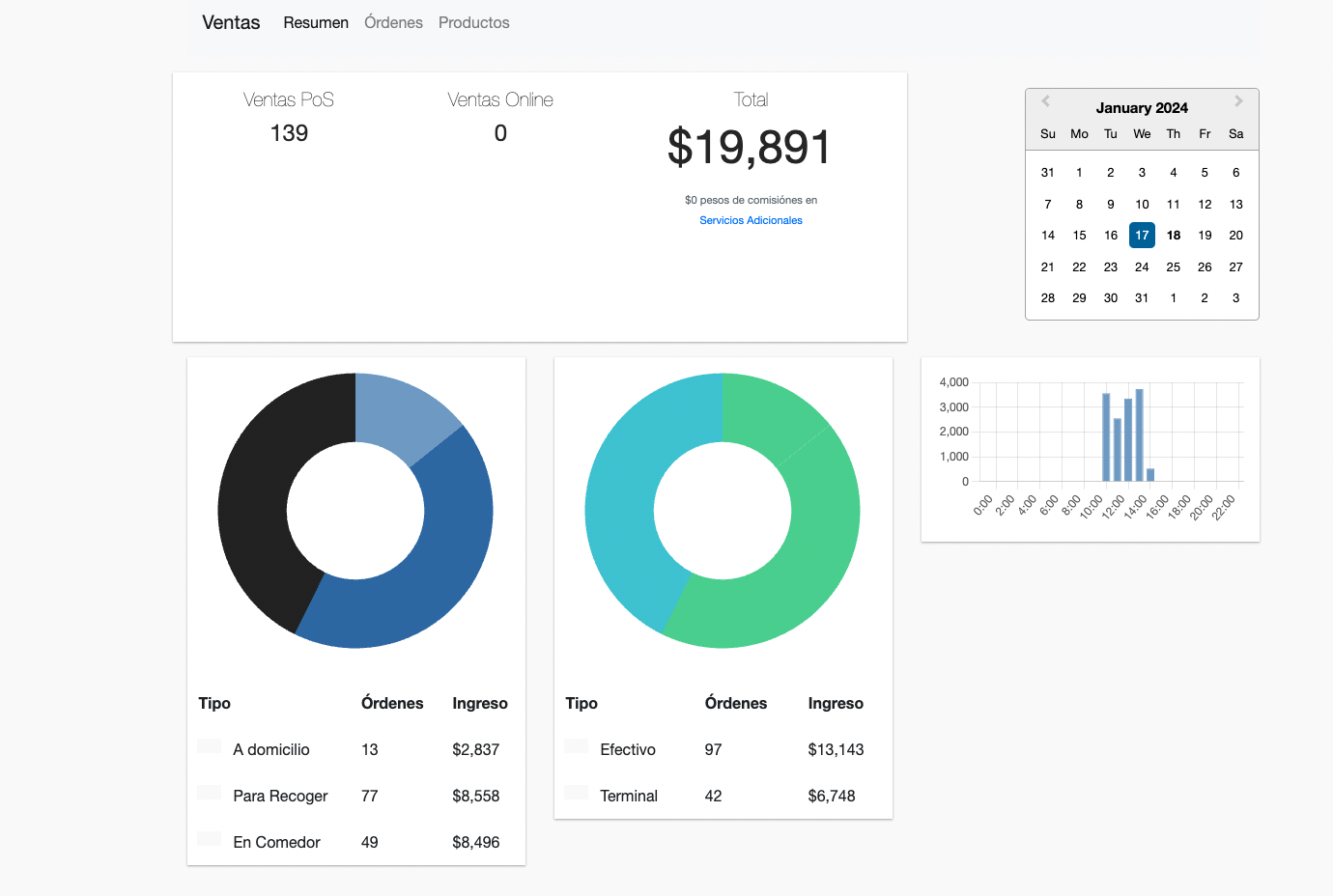Image resolution: width=1333 pixels, height=896 pixels.
Task: Click the Terminal legend swatch
Action: click(x=577, y=792)
